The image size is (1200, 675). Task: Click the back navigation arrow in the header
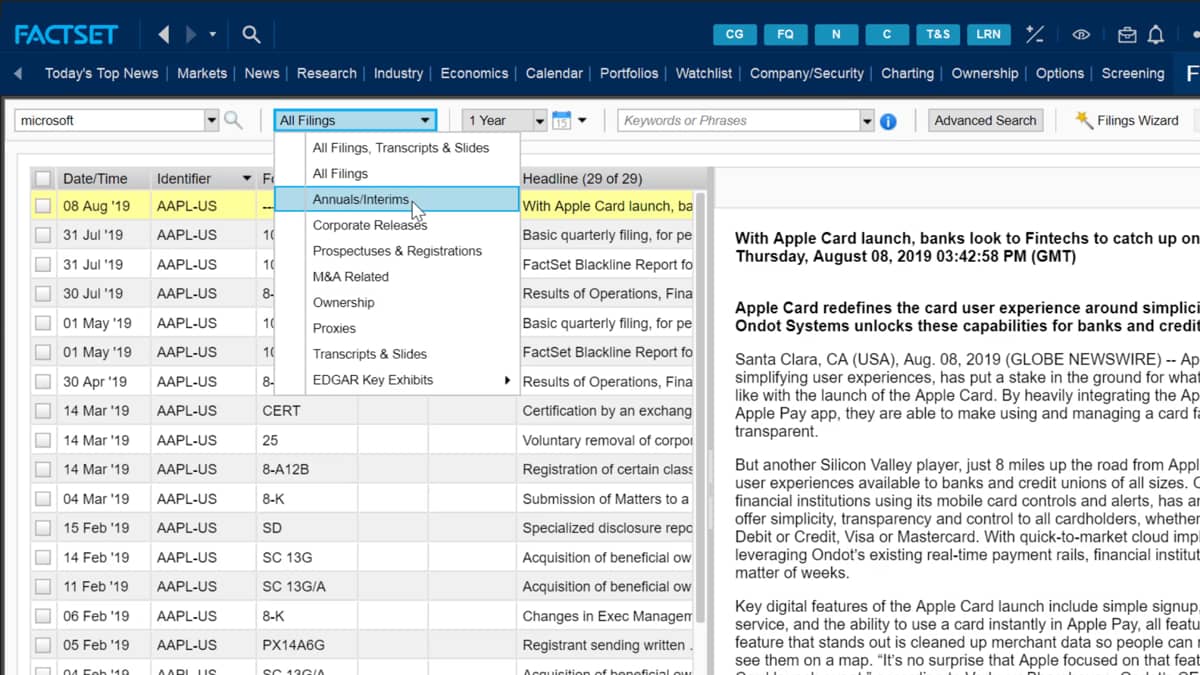[164, 35]
